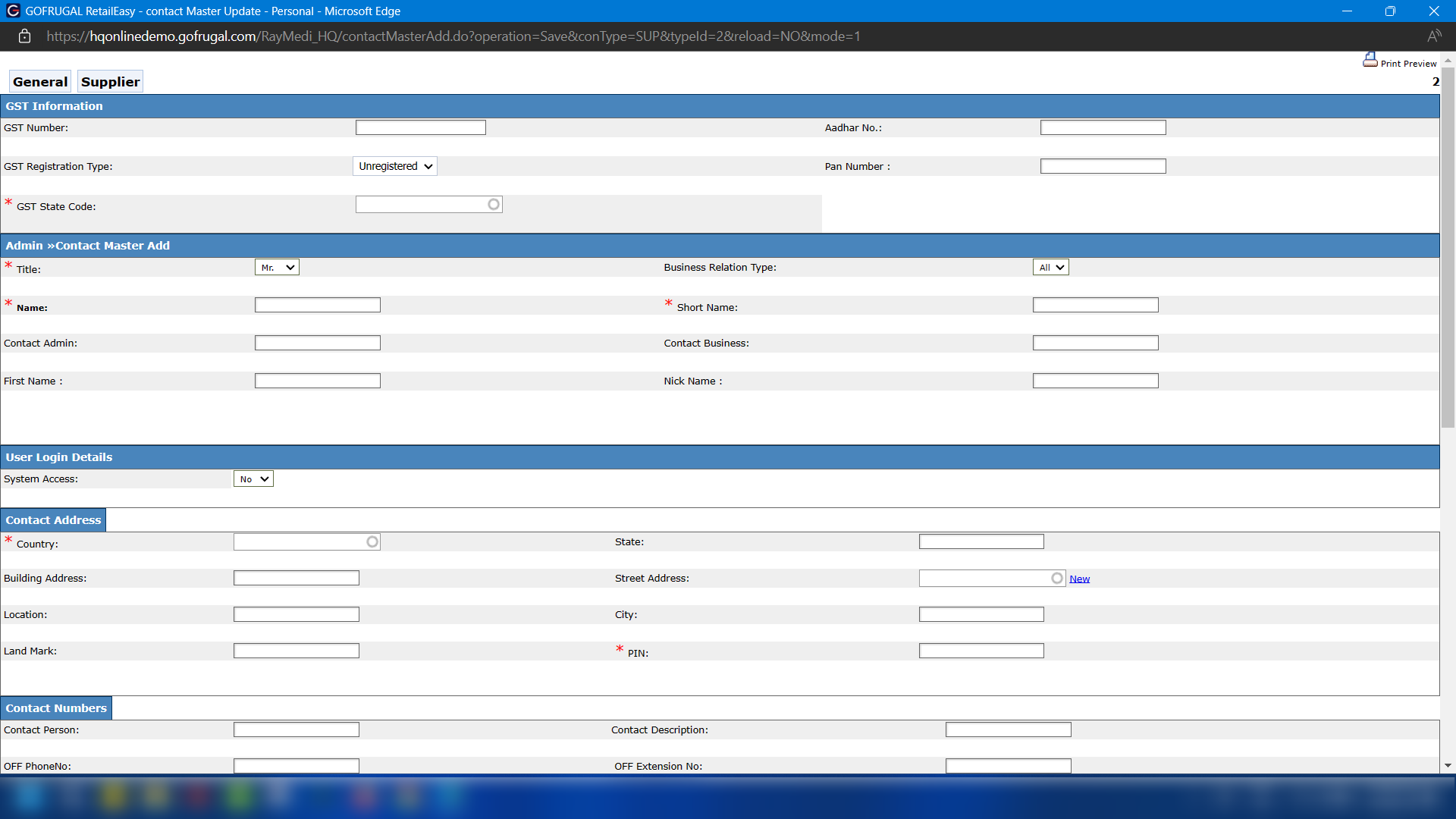
Task: Switch to the Supplier tab
Action: (x=110, y=82)
